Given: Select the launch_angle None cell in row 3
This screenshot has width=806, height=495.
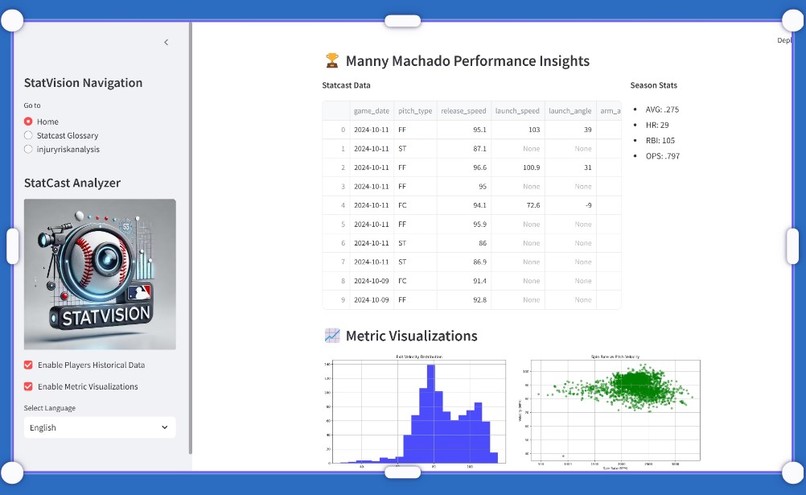Looking at the screenshot, I should pos(571,187).
